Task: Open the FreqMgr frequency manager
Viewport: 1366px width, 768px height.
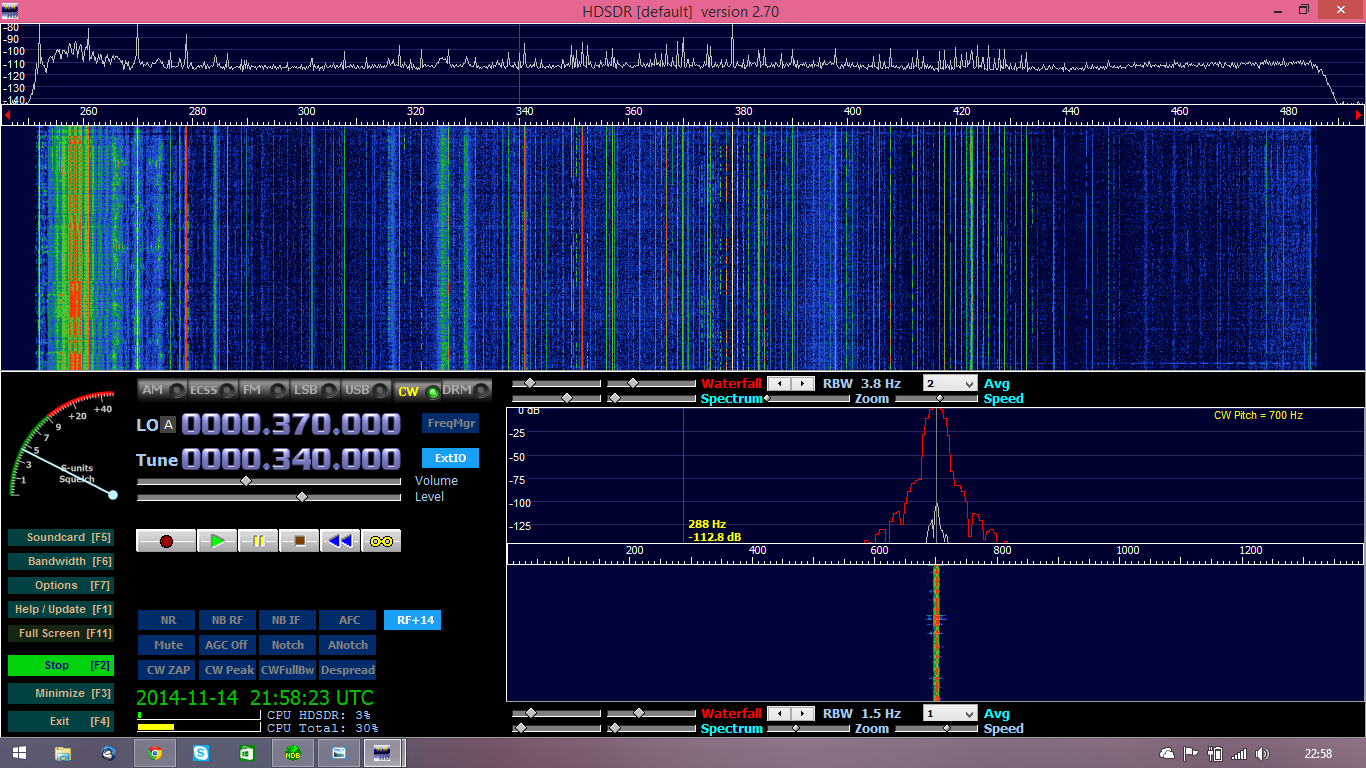Action: (x=450, y=423)
